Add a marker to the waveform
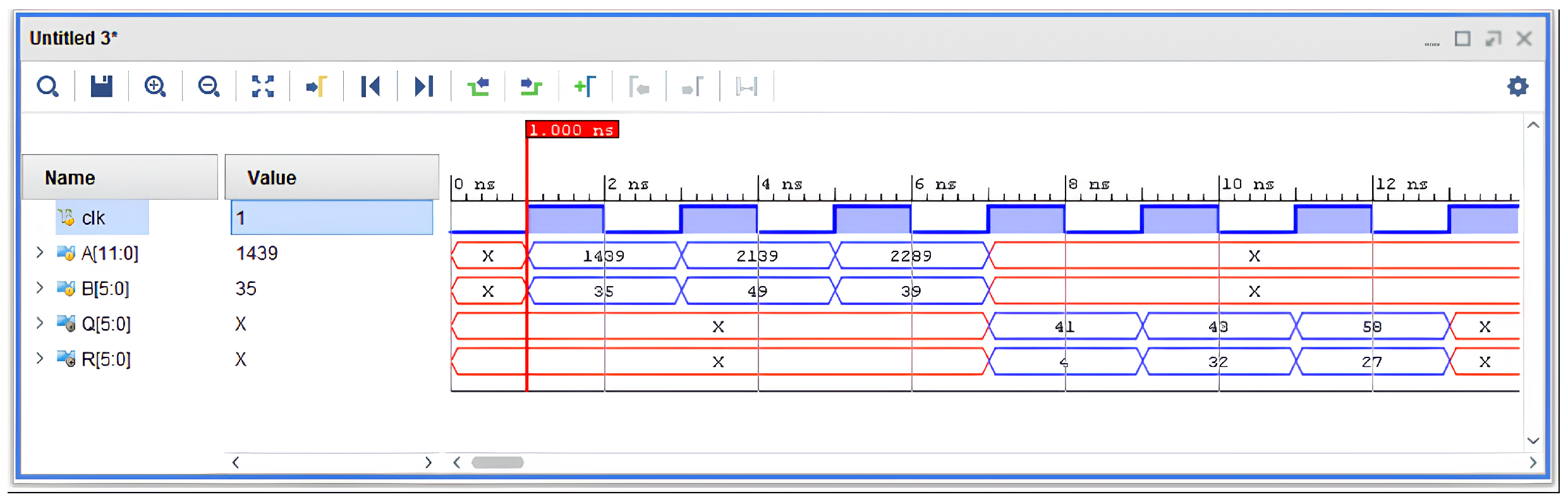1568x504 pixels. coord(585,87)
